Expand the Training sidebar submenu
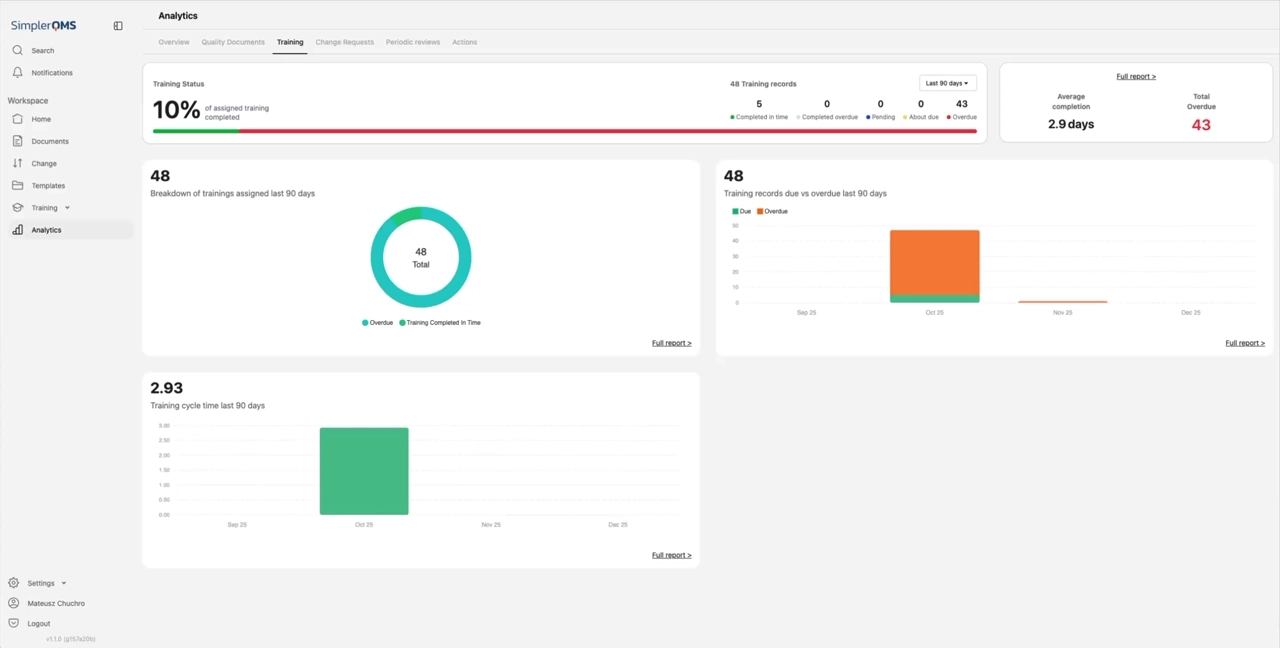This screenshot has width=1280, height=648. [x=67, y=208]
